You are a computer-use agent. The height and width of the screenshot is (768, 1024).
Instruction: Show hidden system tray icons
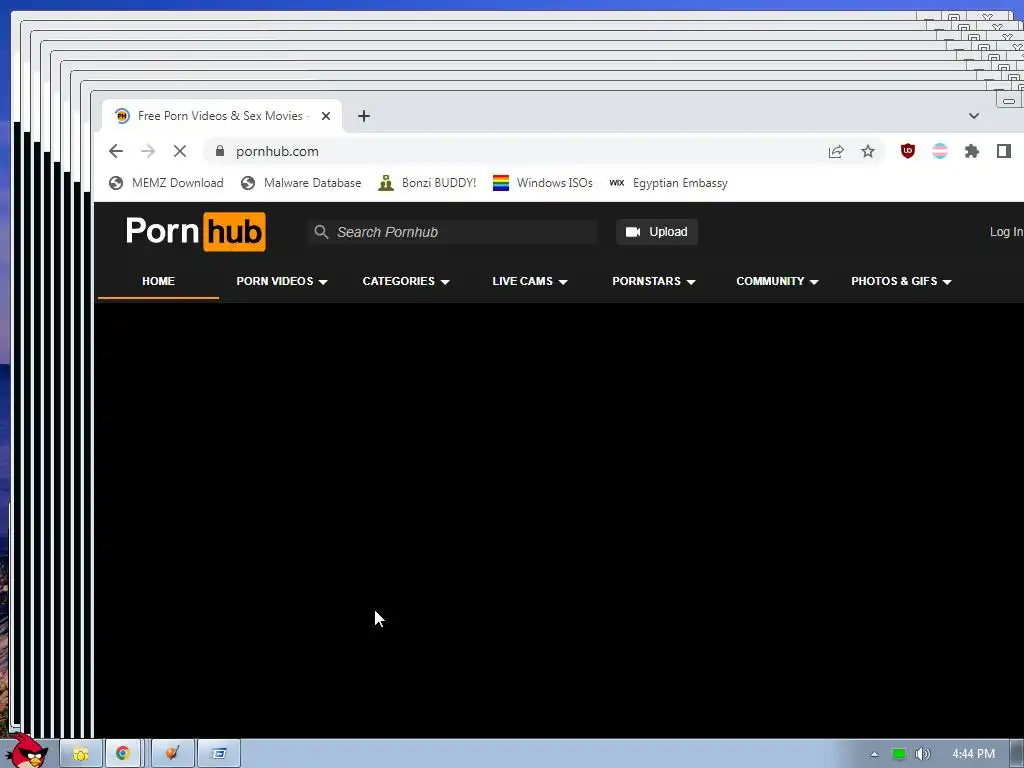[x=874, y=754]
